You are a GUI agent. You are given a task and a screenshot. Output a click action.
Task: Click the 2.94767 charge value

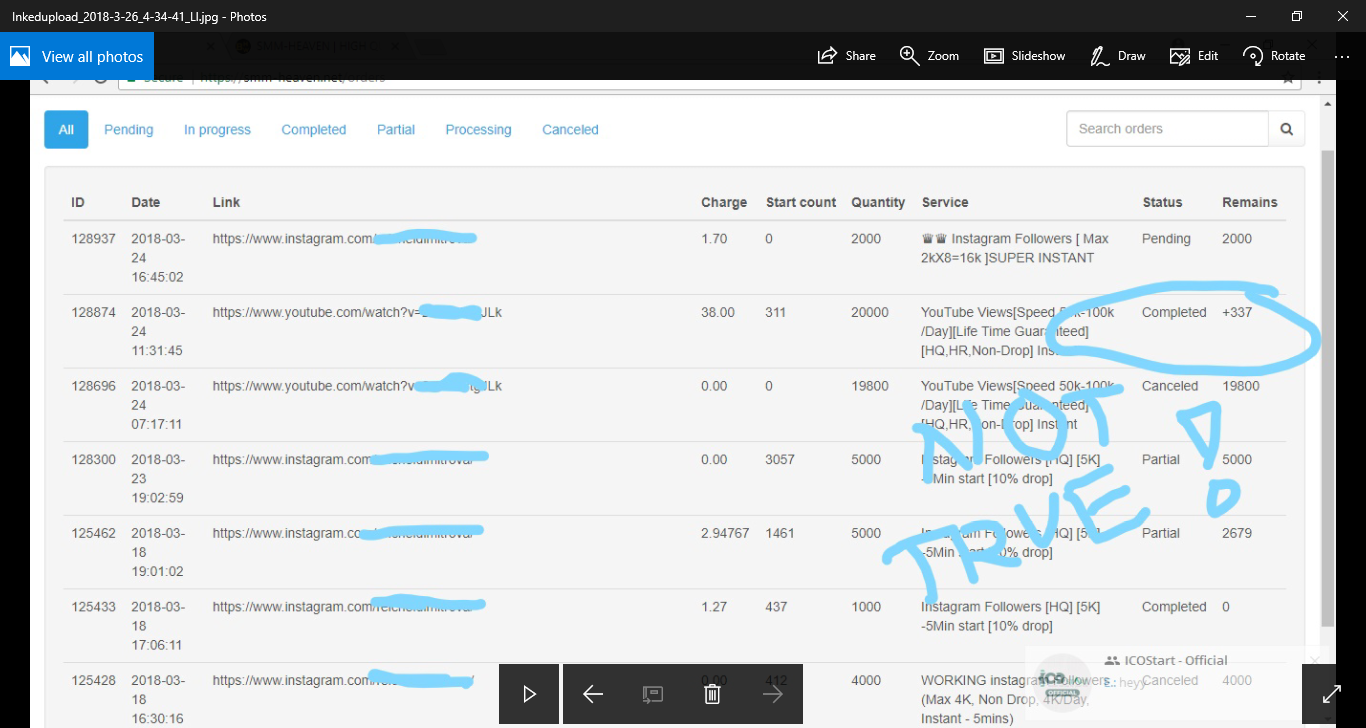click(x=725, y=533)
